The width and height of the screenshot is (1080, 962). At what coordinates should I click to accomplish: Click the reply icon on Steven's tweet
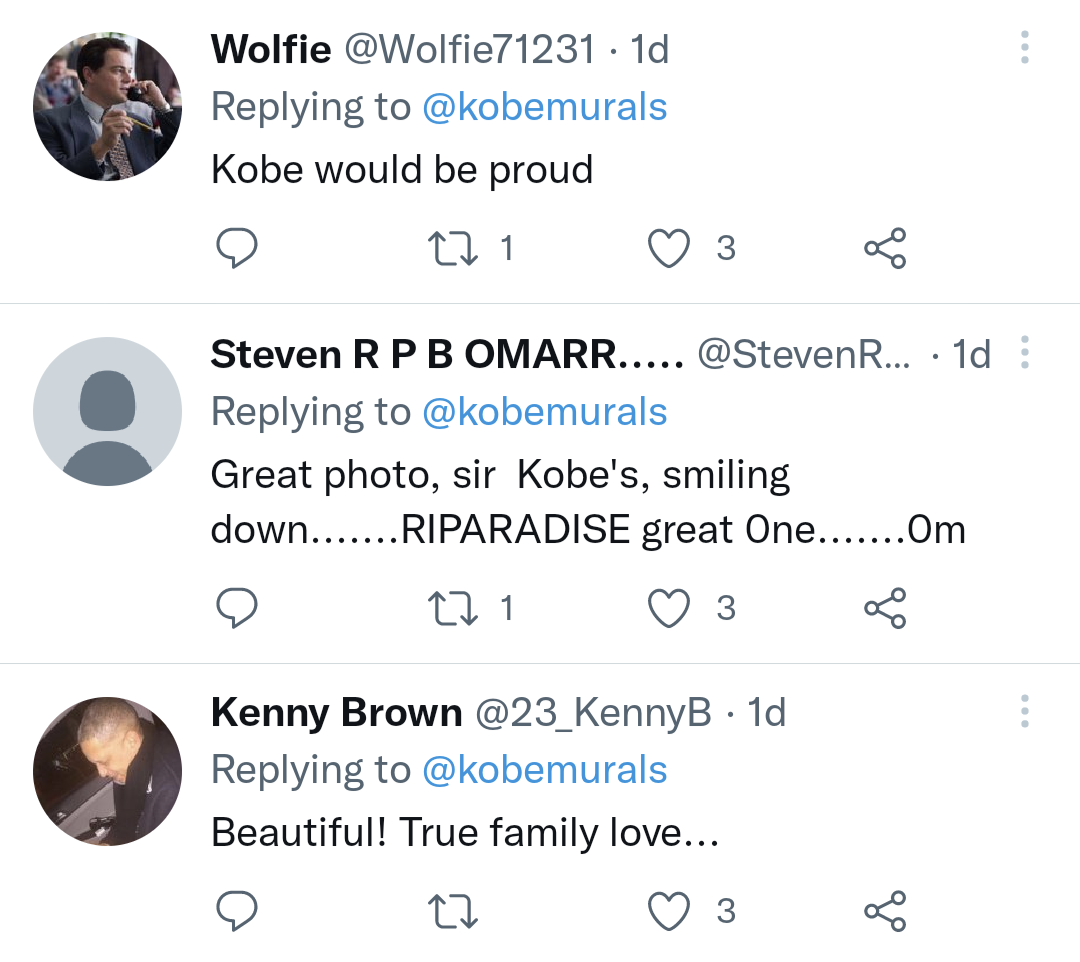pyautogui.click(x=237, y=607)
